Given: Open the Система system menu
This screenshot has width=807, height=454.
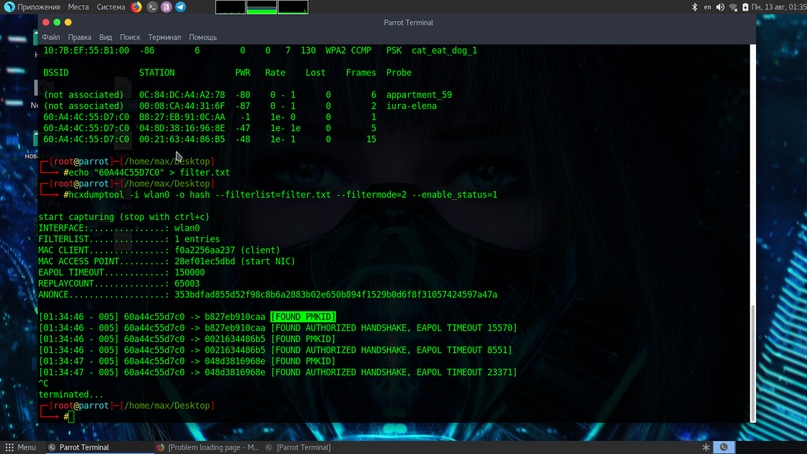Looking at the screenshot, I should (110, 7).
